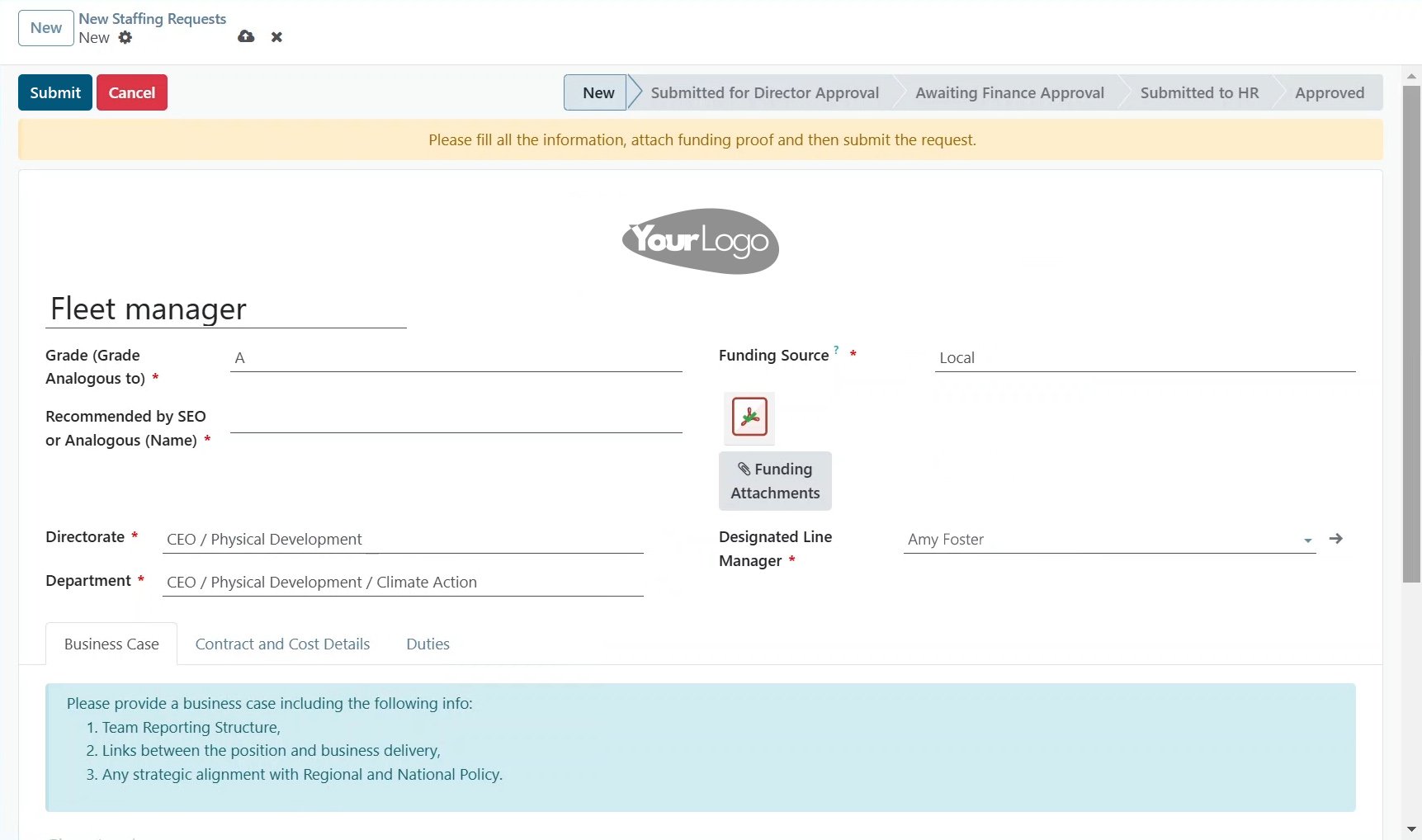This screenshot has width=1422, height=840.
Task: Click the red Cancel button
Action: [x=132, y=92]
